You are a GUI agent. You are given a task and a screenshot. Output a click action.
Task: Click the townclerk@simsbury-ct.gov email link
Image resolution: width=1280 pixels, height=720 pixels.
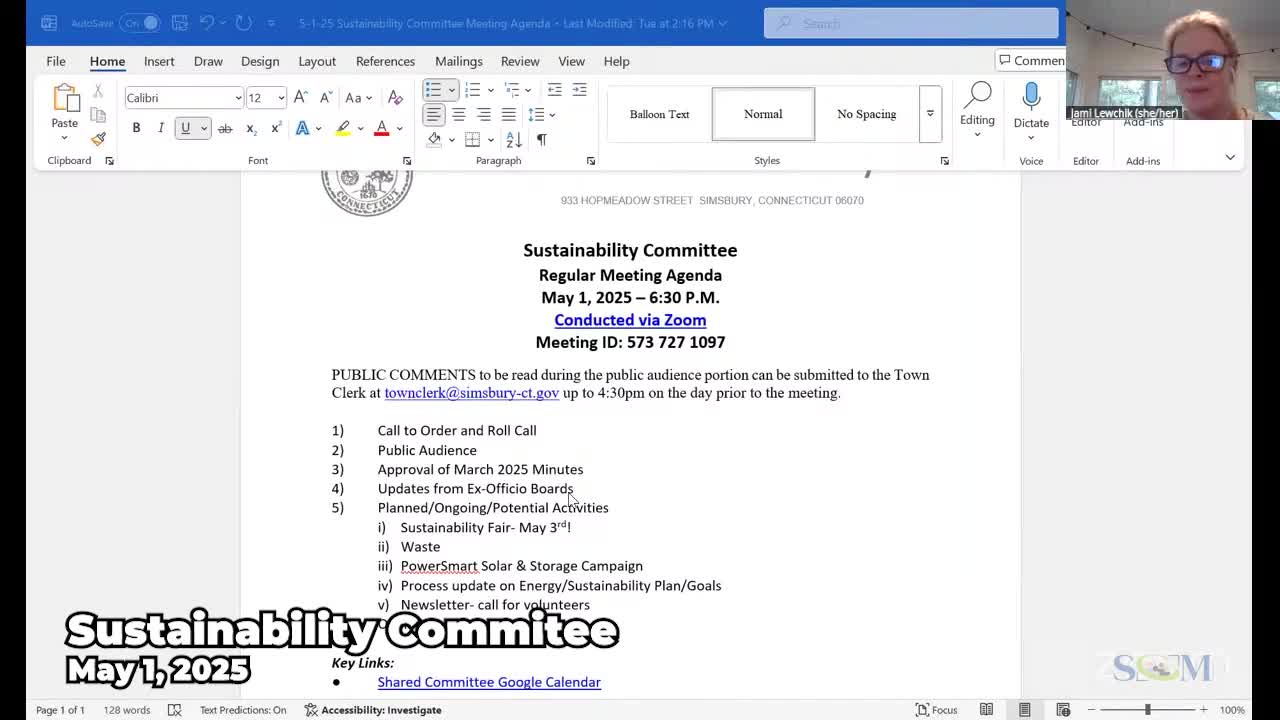471,393
